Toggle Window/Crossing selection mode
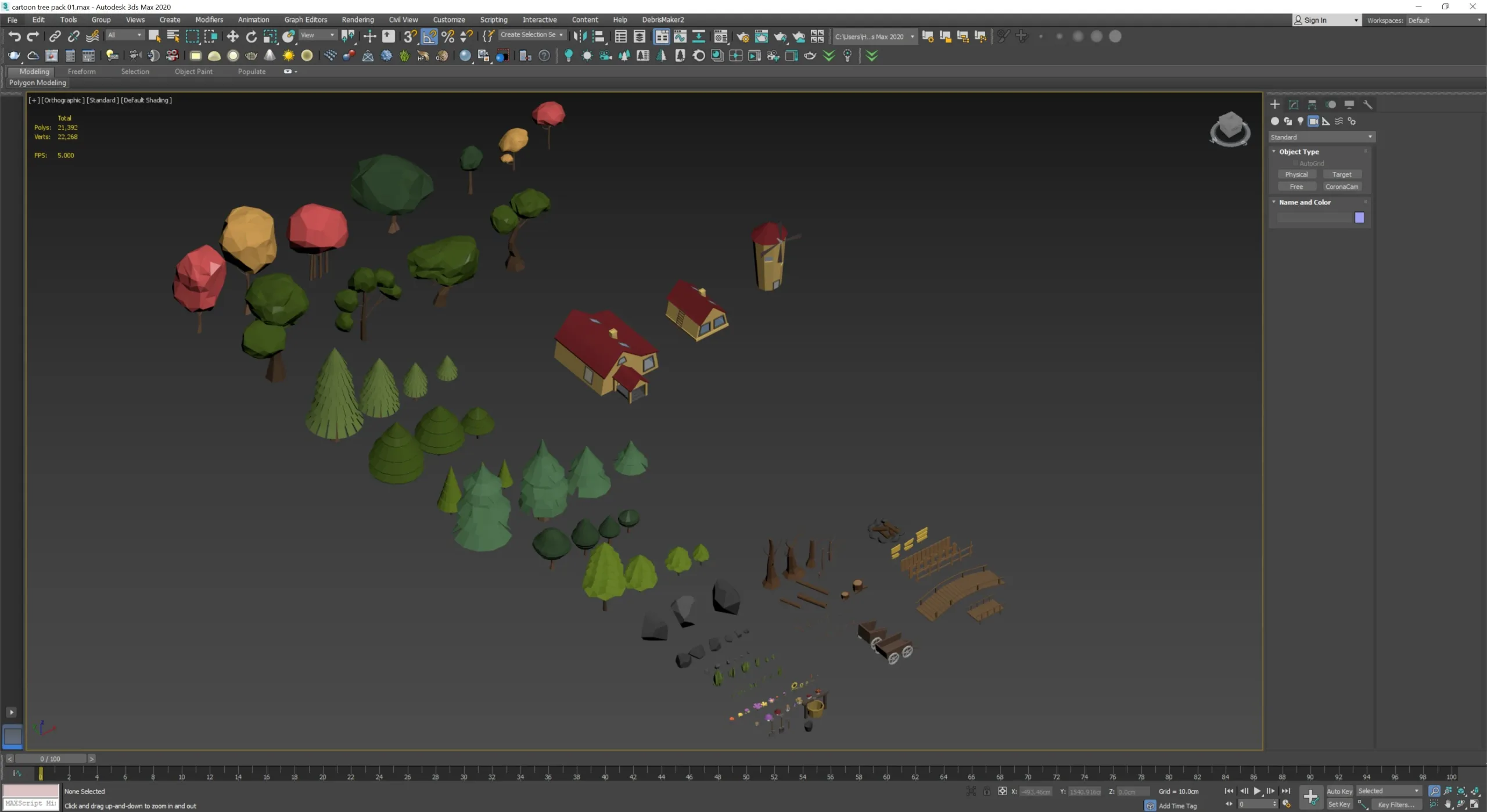 pos(211,36)
